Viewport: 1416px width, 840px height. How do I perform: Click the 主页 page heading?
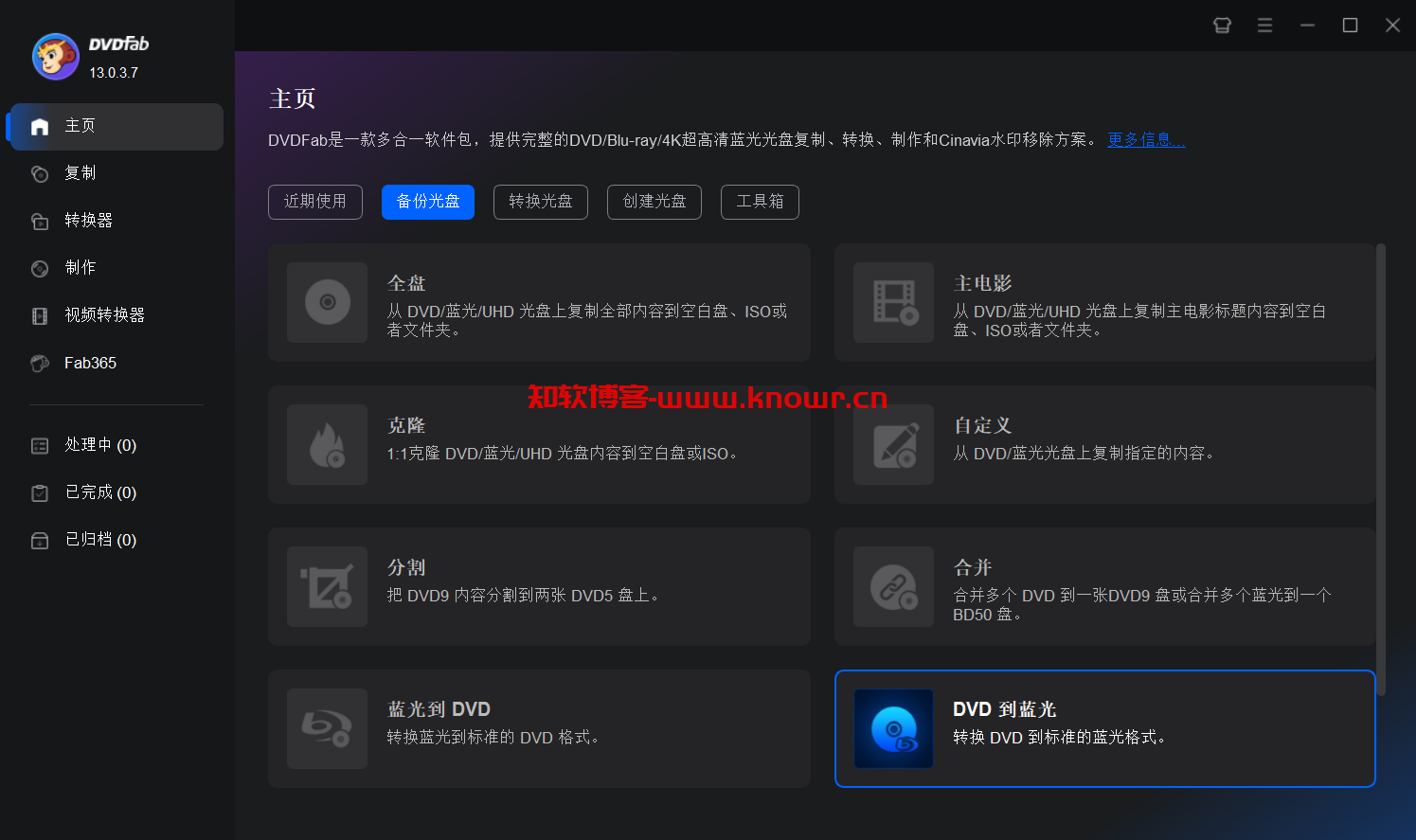(x=293, y=98)
